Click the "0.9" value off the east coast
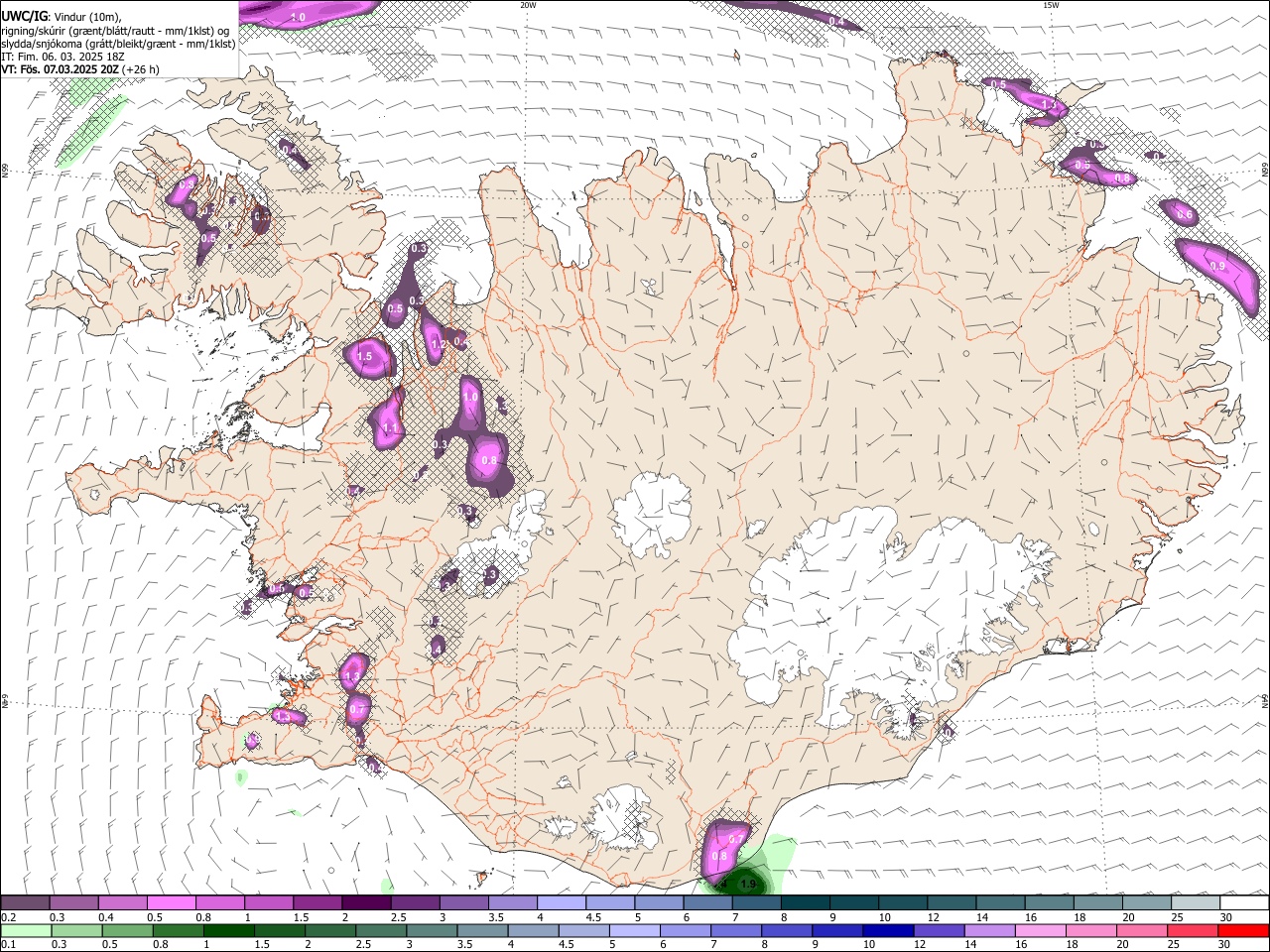The image size is (1270, 952). [x=1218, y=267]
